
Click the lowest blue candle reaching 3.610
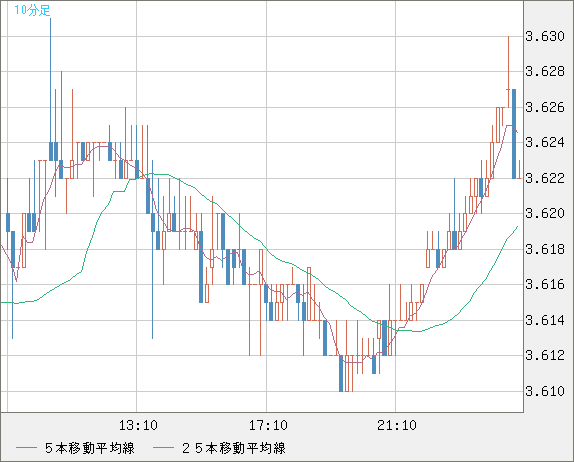pyautogui.click(x=341, y=373)
